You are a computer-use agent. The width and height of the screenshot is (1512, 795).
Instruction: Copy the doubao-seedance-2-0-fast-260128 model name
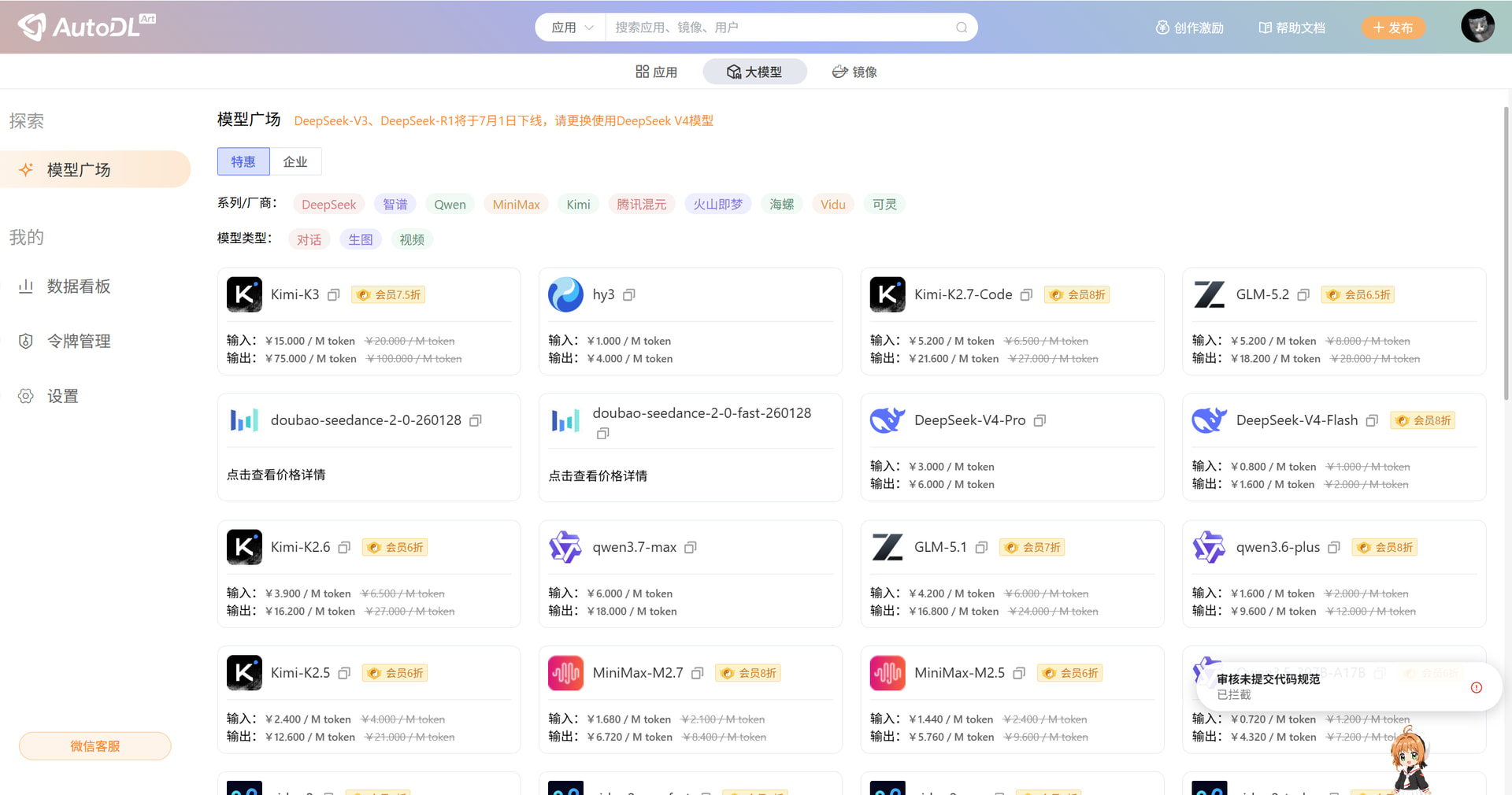603,434
